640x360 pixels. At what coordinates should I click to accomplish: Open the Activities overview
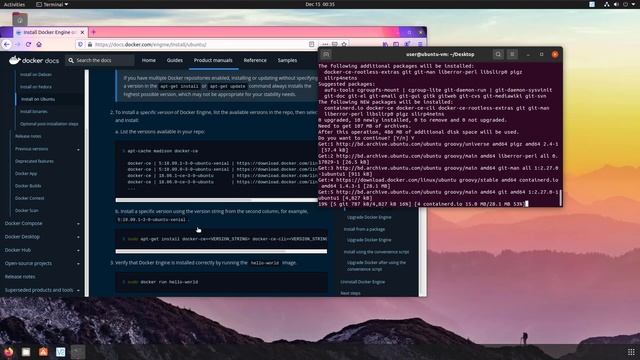(14, 4)
